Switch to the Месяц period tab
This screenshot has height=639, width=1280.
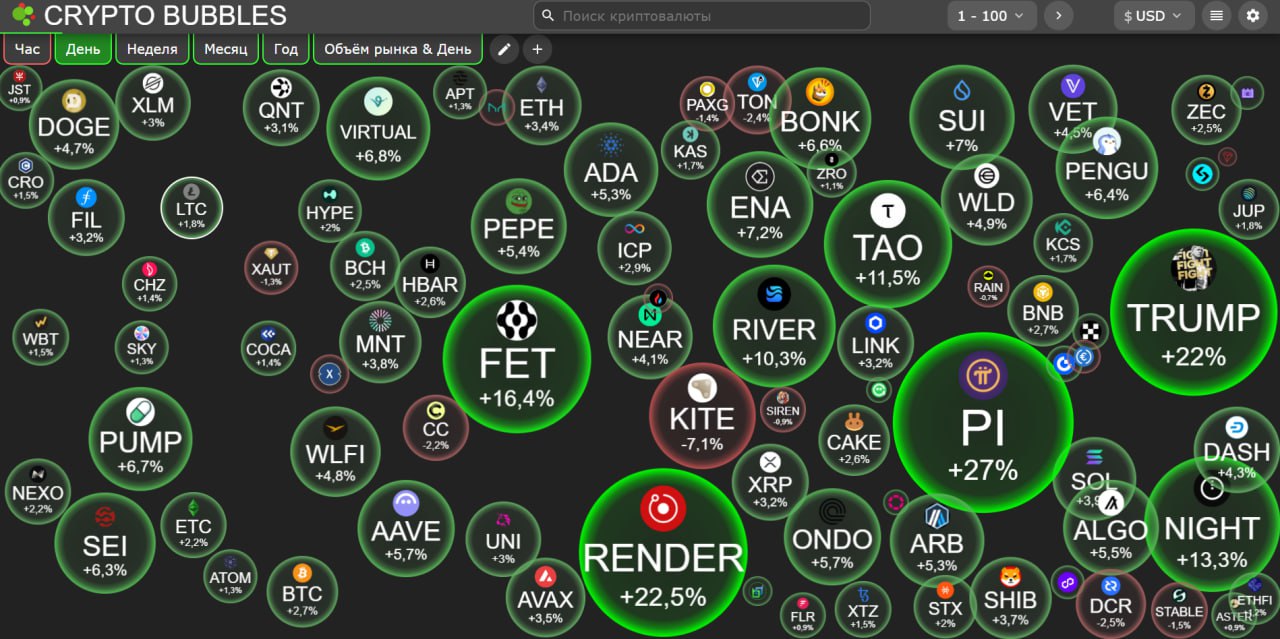click(x=225, y=49)
